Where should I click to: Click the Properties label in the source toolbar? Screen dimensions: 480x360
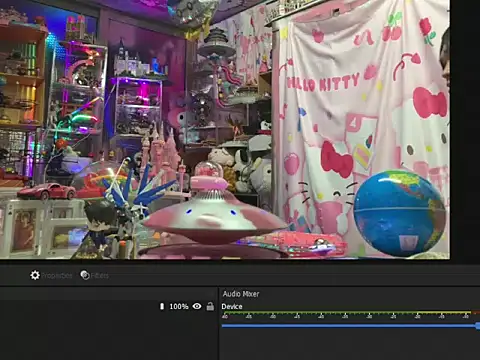click(x=57, y=276)
